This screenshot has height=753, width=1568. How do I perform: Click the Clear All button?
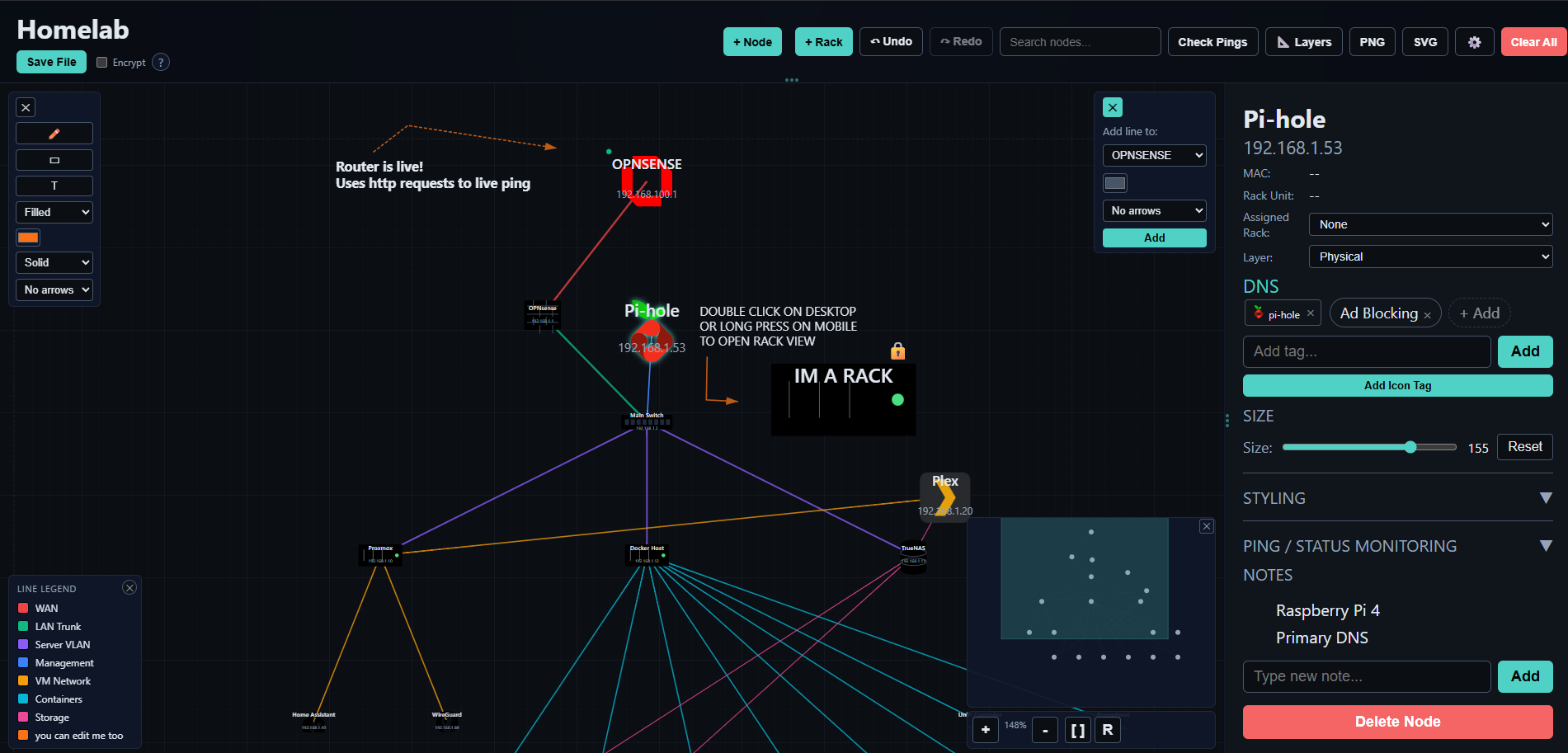[1534, 42]
